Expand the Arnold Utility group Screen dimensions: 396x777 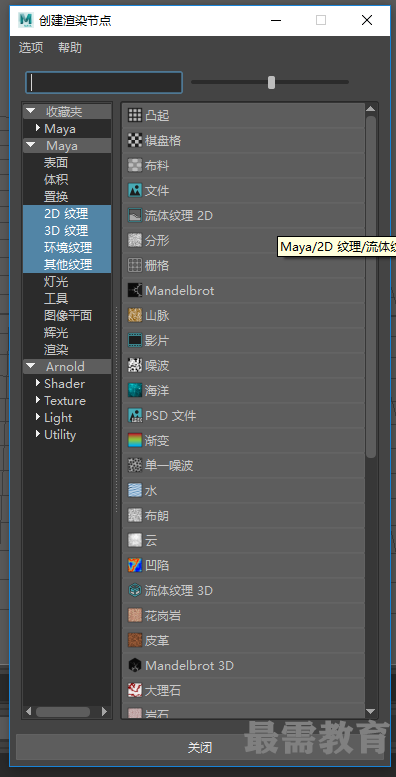38,434
